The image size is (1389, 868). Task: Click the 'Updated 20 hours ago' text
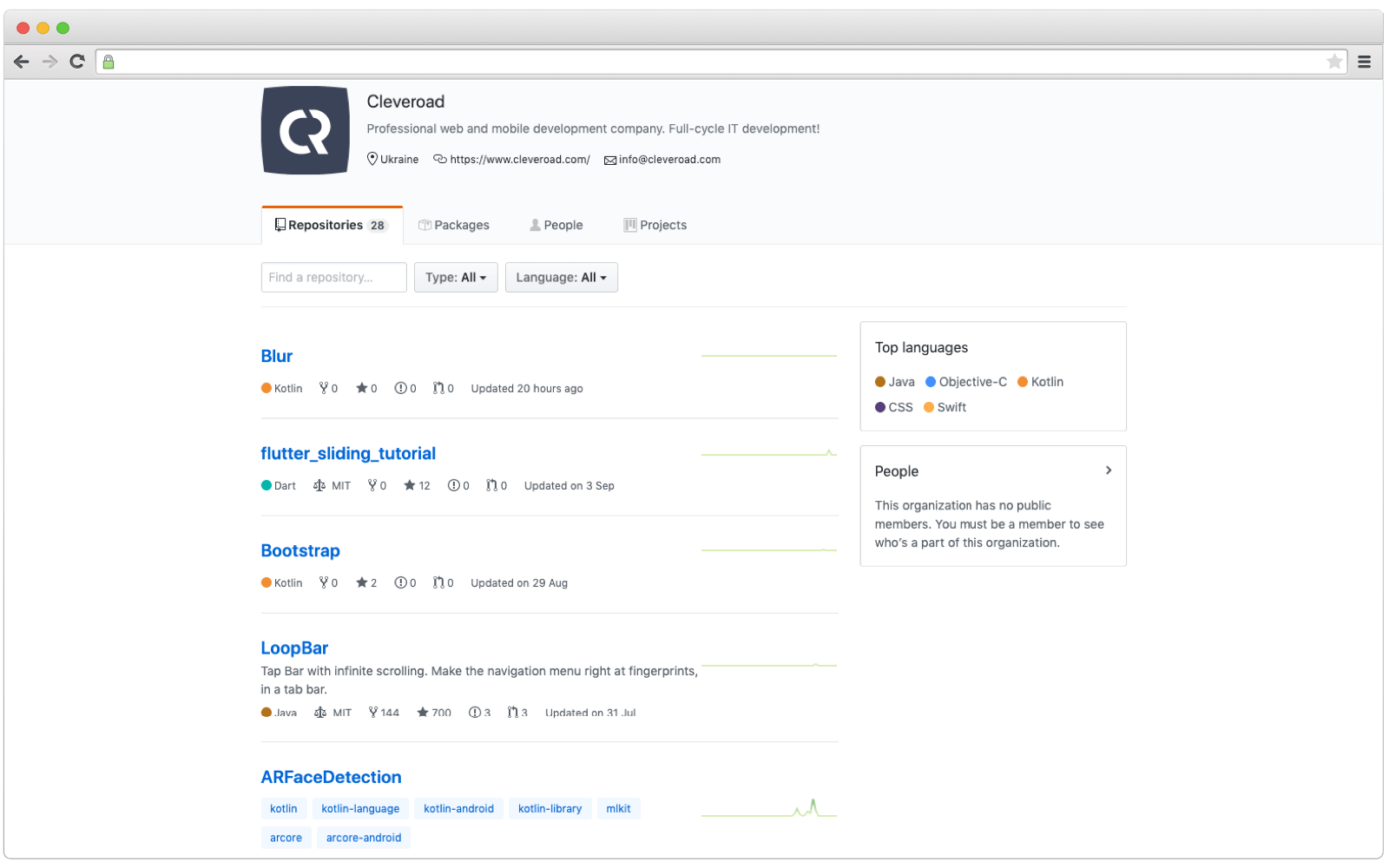527,388
